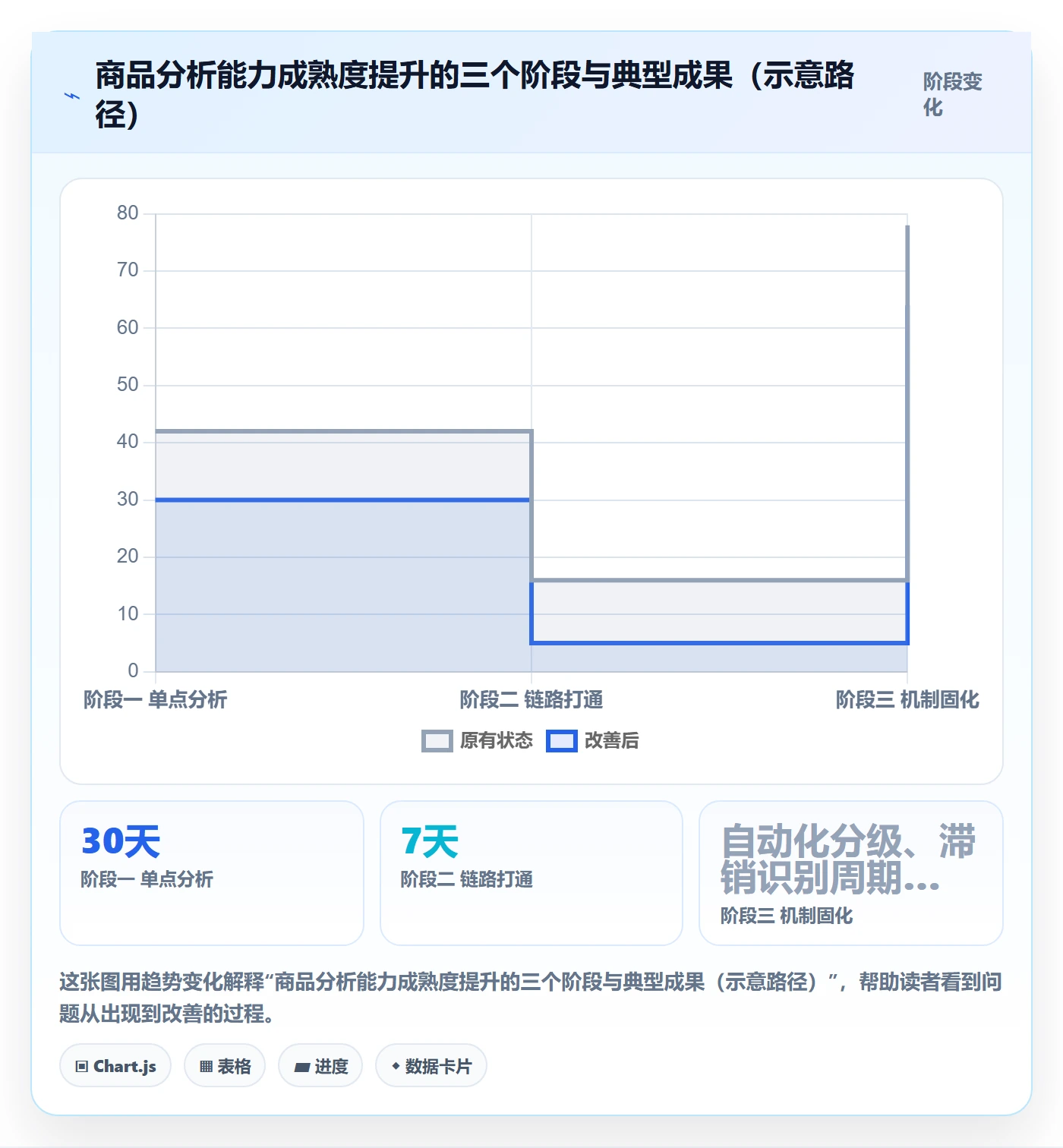The image size is (1063, 1148).
Task: Click the table grid icon in 表格 tag
Action: click(x=206, y=1067)
